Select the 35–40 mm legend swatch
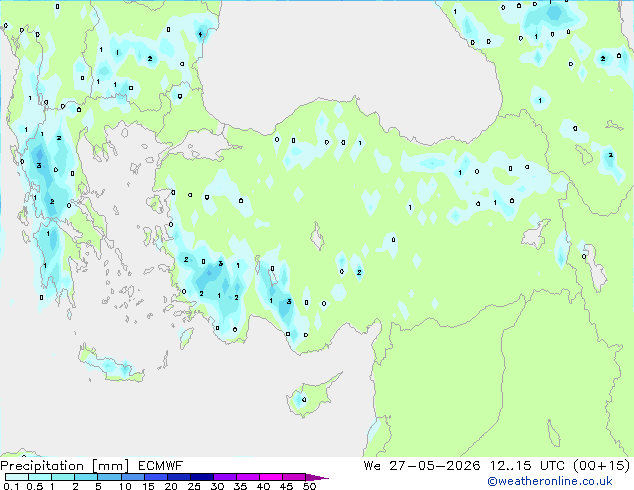The width and height of the screenshot is (634, 490). pyautogui.click(x=248, y=477)
